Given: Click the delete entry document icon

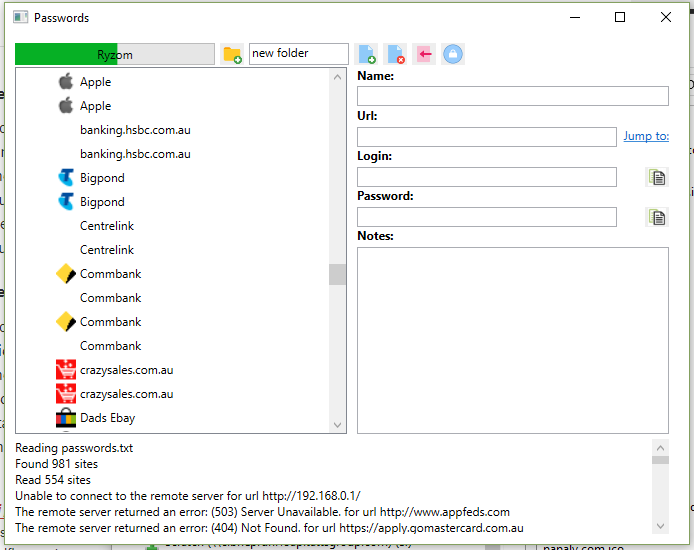Looking at the screenshot, I should click(x=395, y=54).
